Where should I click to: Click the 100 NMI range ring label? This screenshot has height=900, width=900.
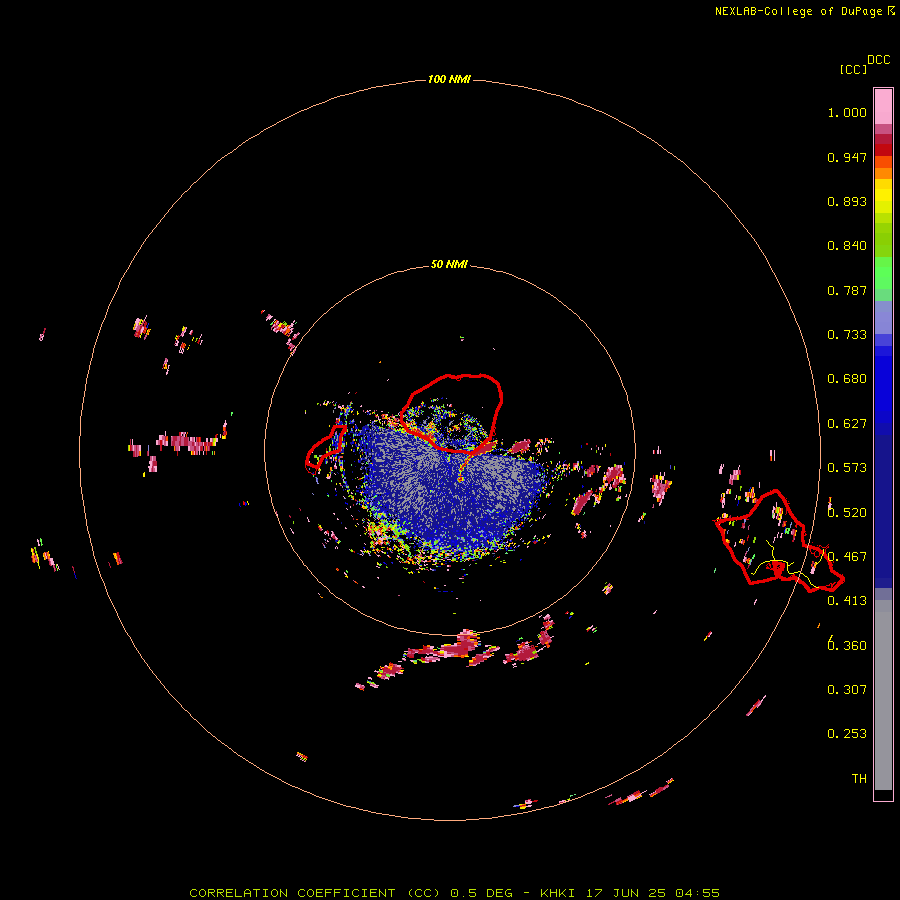tap(449, 79)
